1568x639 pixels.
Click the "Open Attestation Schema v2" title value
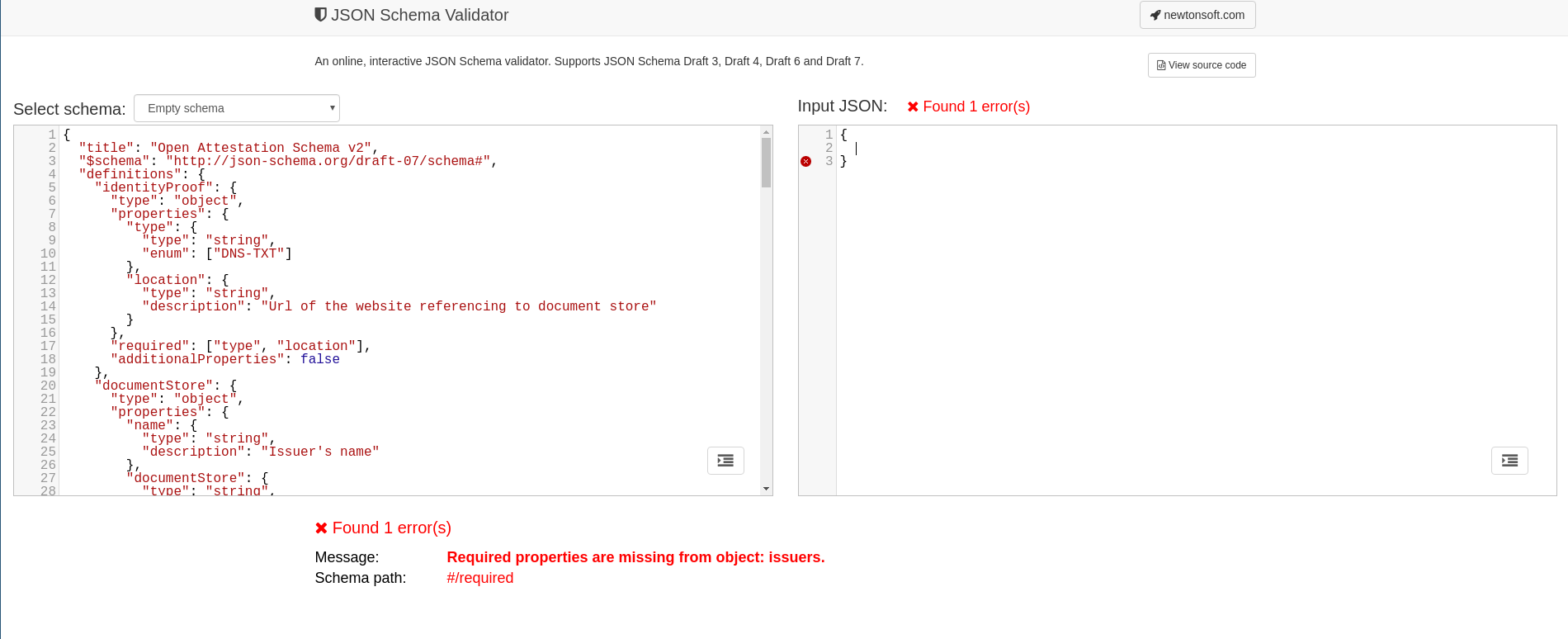pyautogui.click(x=261, y=148)
